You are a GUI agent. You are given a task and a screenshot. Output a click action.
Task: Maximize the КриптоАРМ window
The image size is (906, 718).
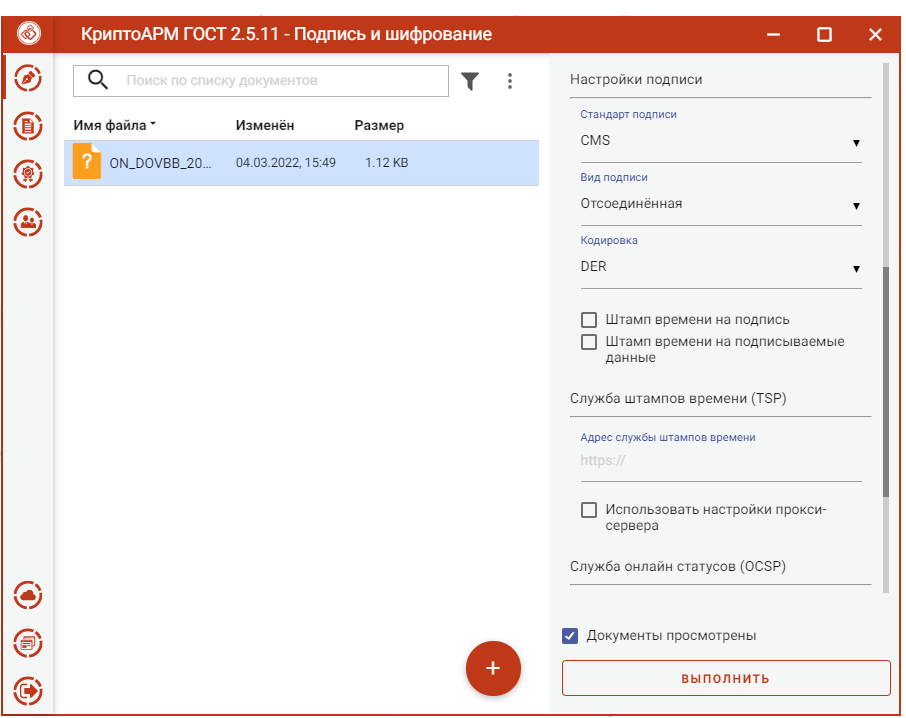(x=824, y=35)
